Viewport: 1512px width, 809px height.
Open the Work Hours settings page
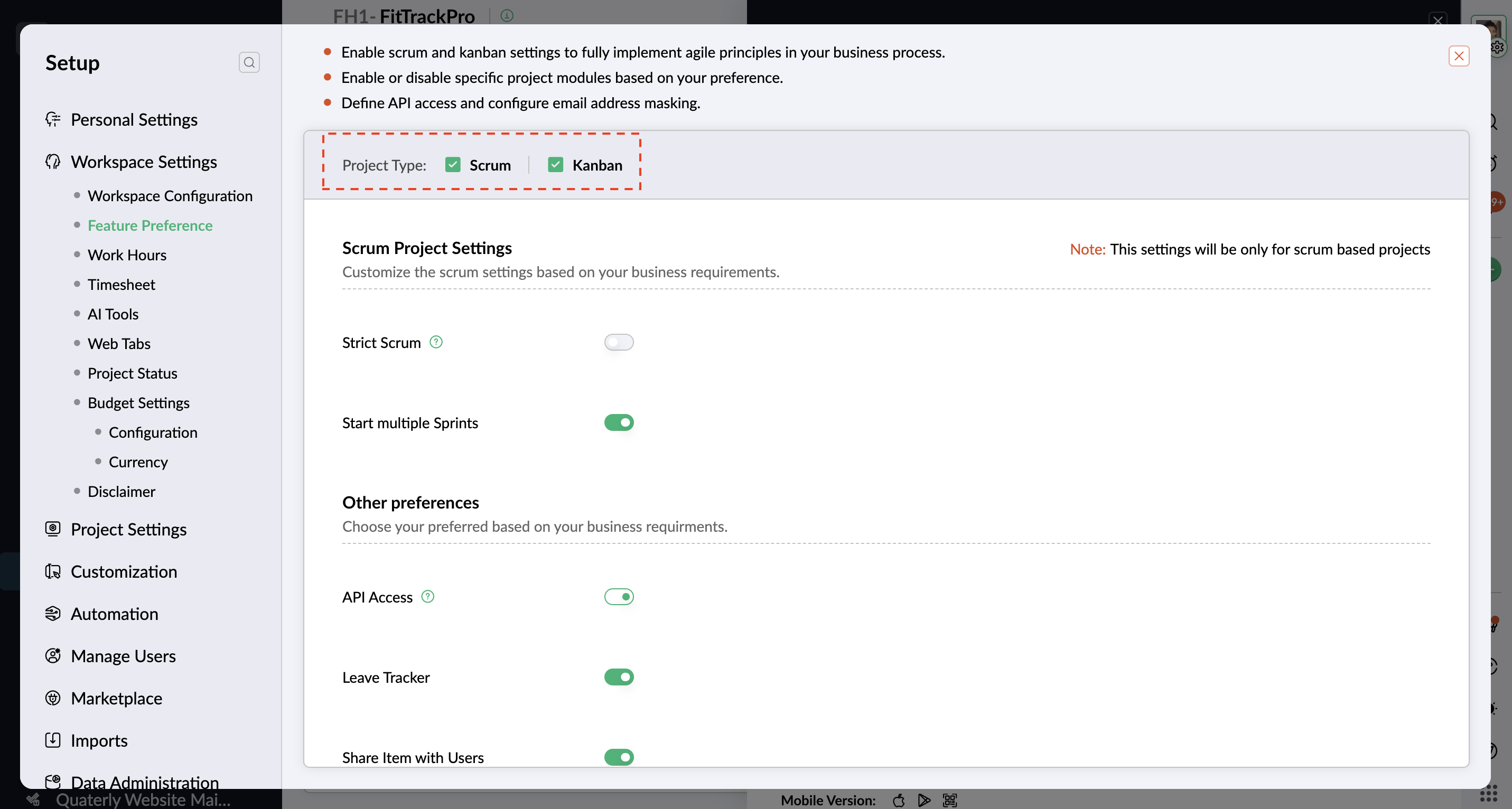[127, 255]
